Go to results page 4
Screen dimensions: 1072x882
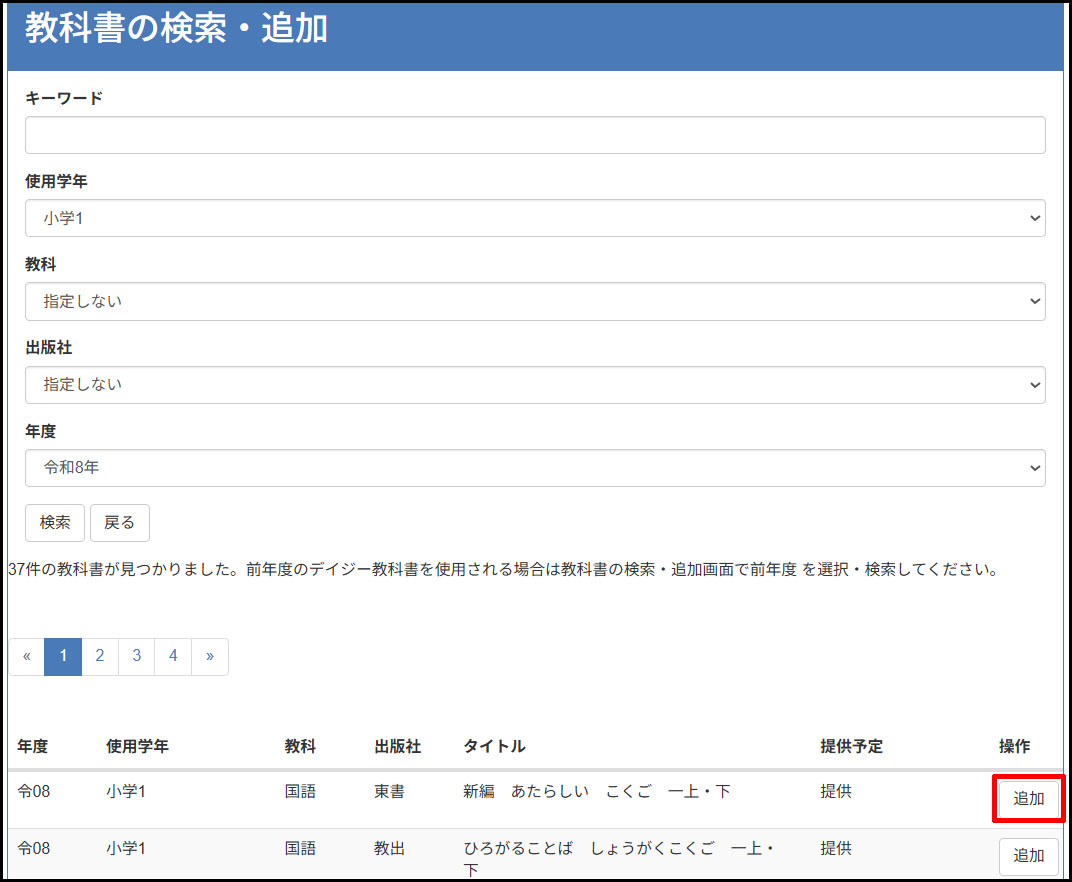click(x=172, y=656)
